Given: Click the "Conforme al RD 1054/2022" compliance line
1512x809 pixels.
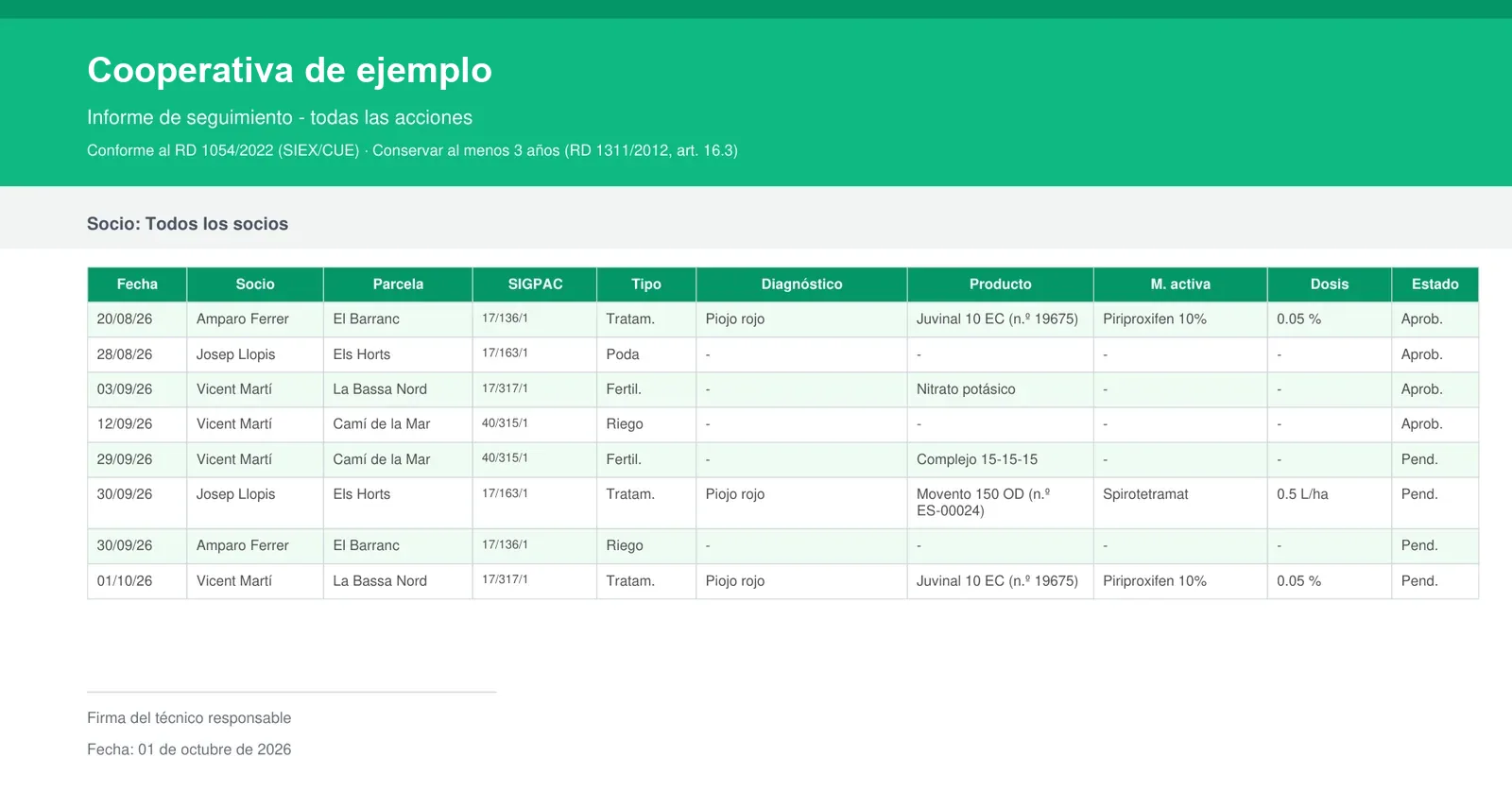Looking at the screenshot, I should click(412, 150).
